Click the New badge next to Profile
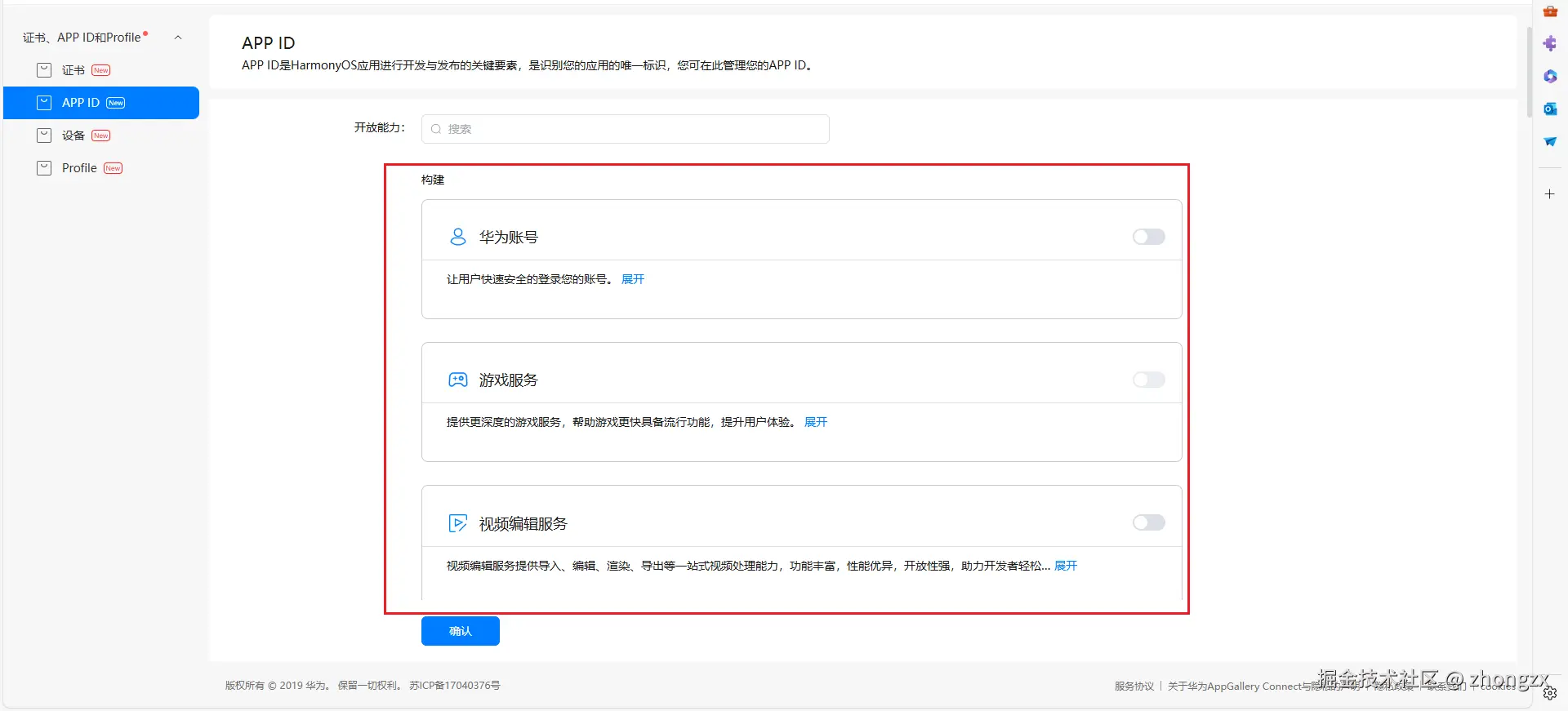The width and height of the screenshot is (1568, 711). point(114,168)
